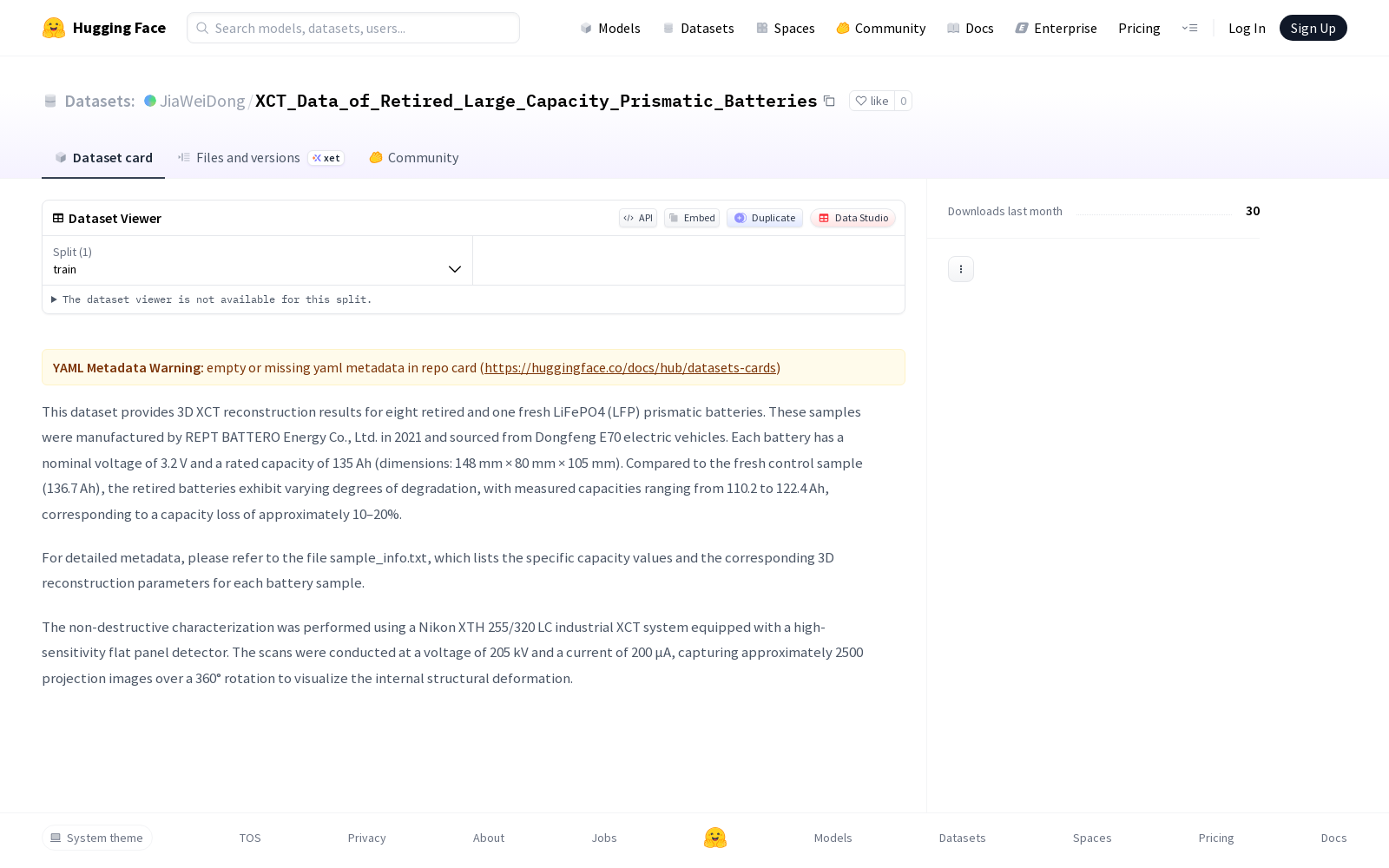Open Pricing in the footer

[1216, 838]
